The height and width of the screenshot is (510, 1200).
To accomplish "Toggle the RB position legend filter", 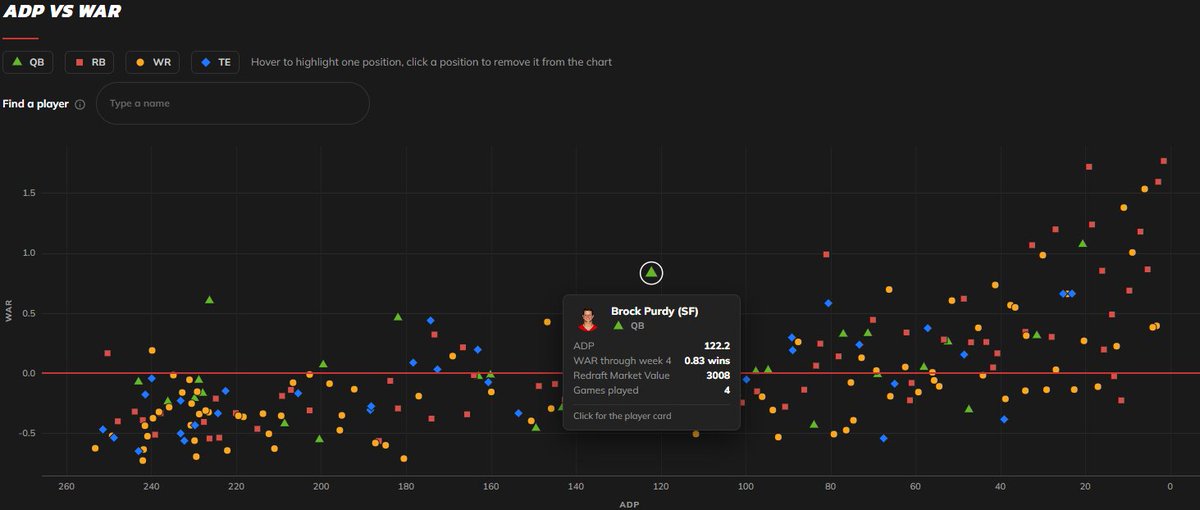I will (90, 62).
